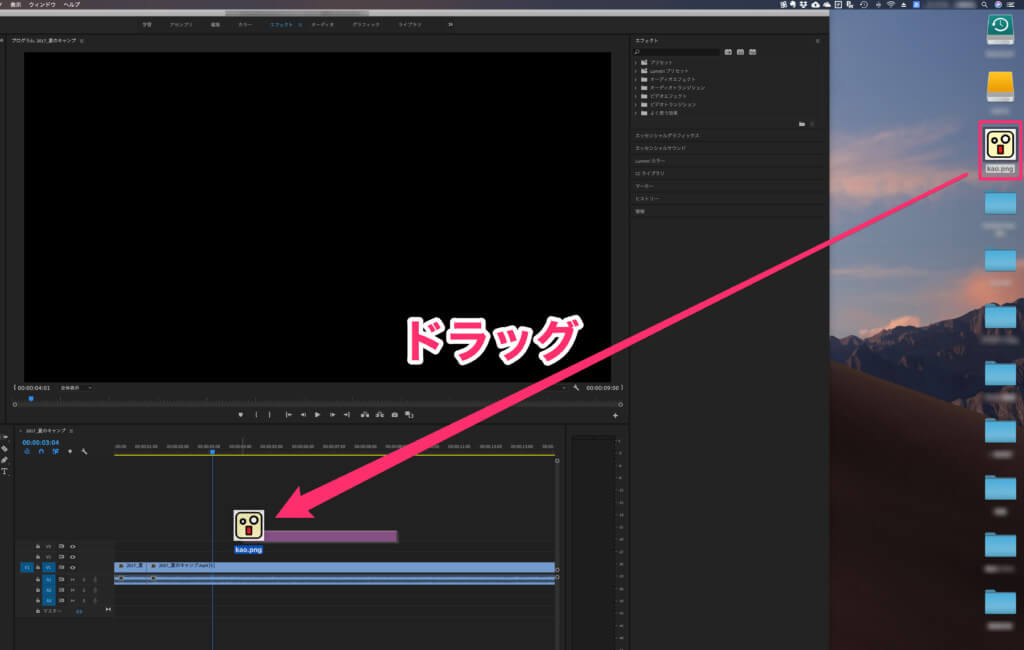Click the Effects panel search field
Viewport: 1024px width, 650px height.
680,51
